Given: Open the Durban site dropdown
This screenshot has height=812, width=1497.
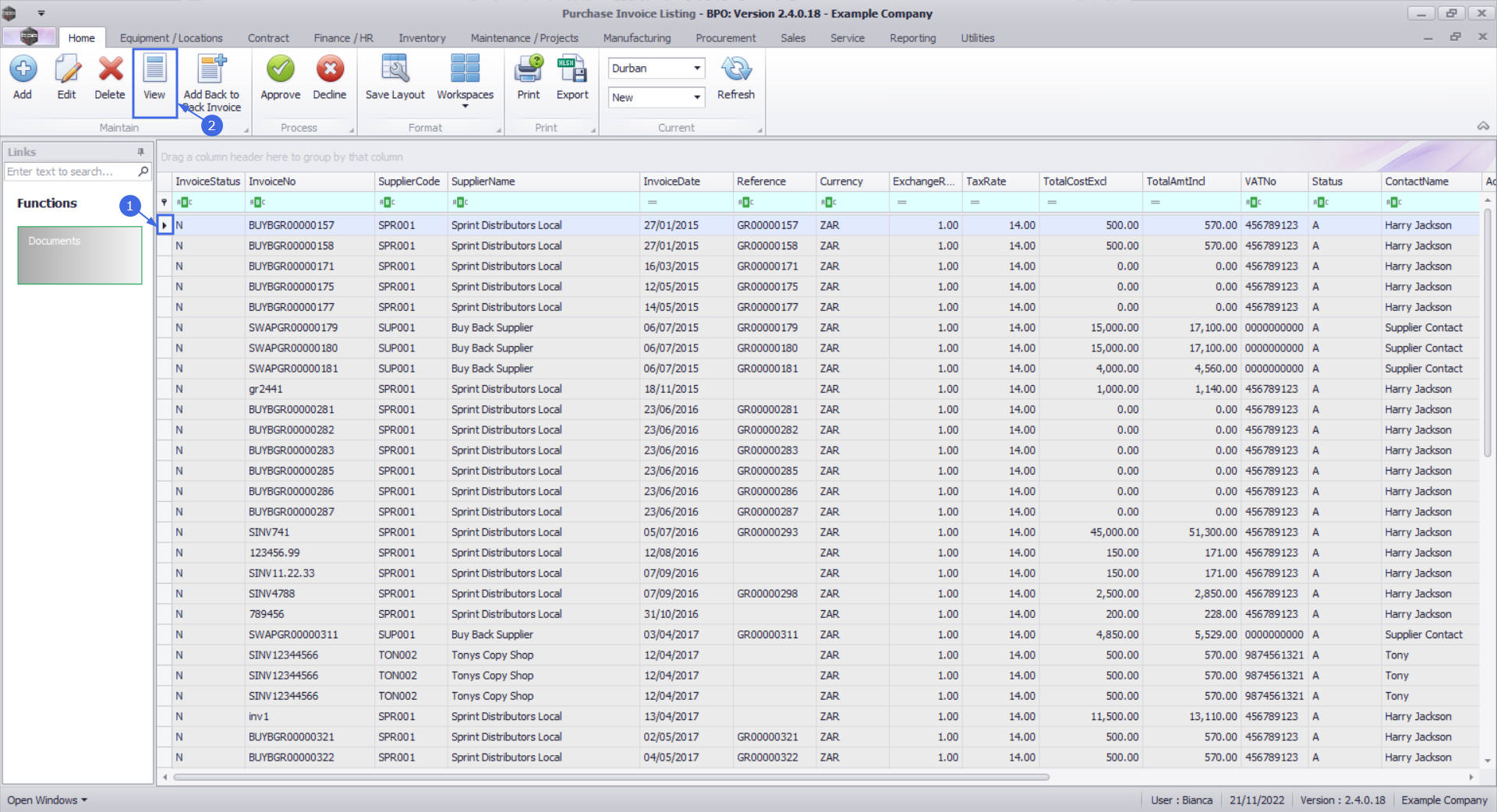Looking at the screenshot, I should click(x=696, y=69).
